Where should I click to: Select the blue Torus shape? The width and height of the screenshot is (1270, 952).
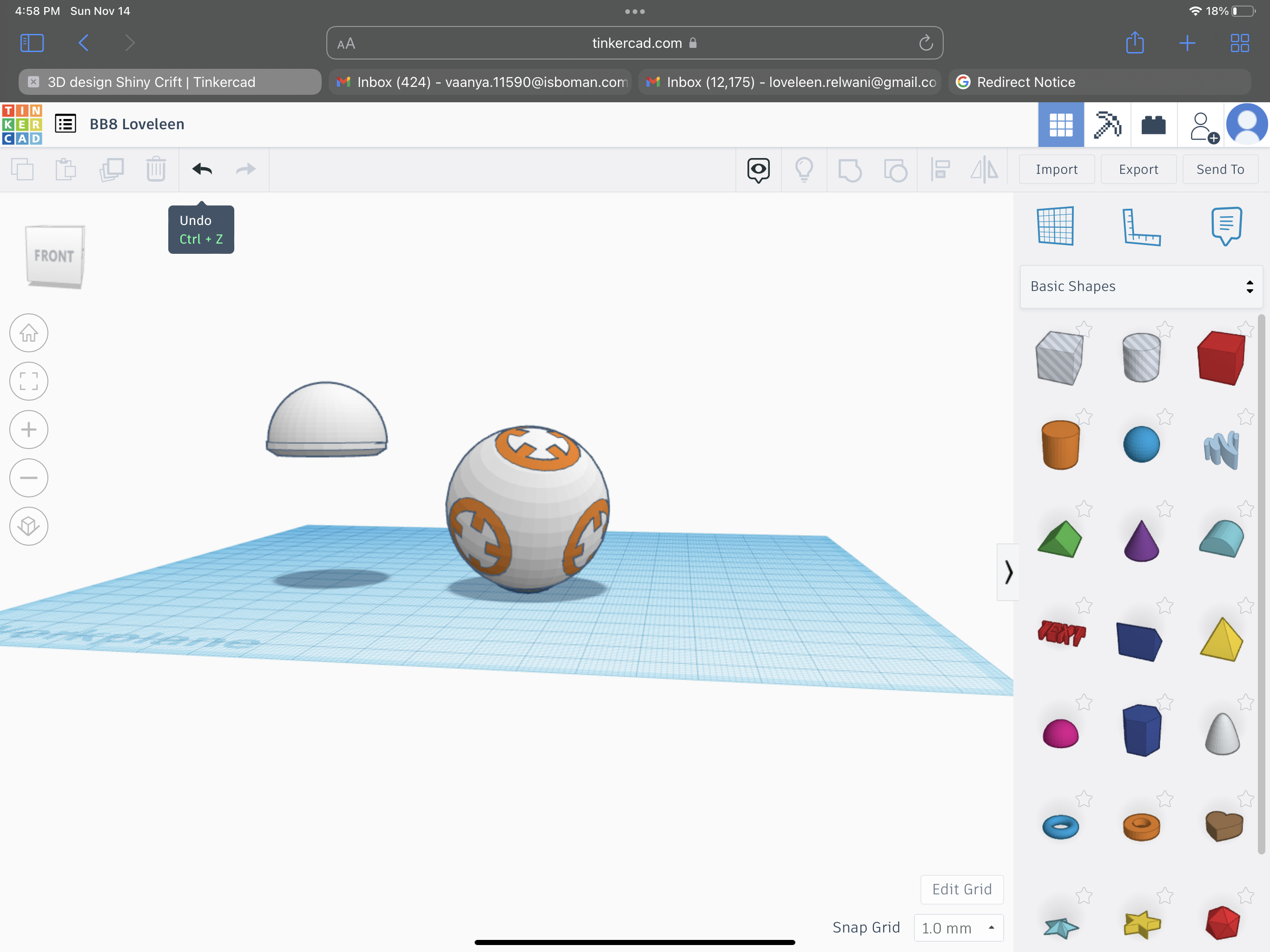click(1060, 827)
